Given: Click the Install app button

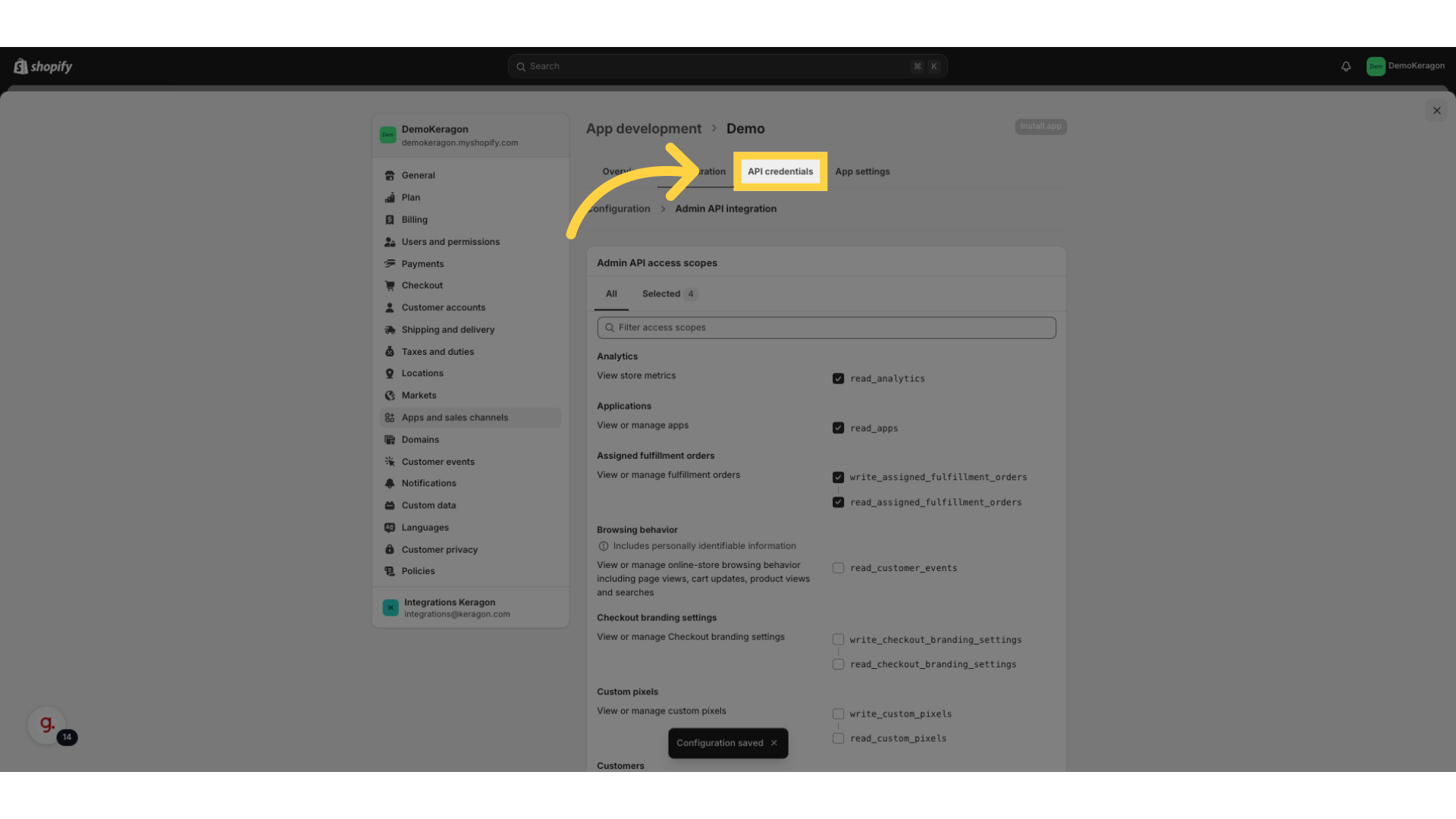Looking at the screenshot, I should point(1040,127).
